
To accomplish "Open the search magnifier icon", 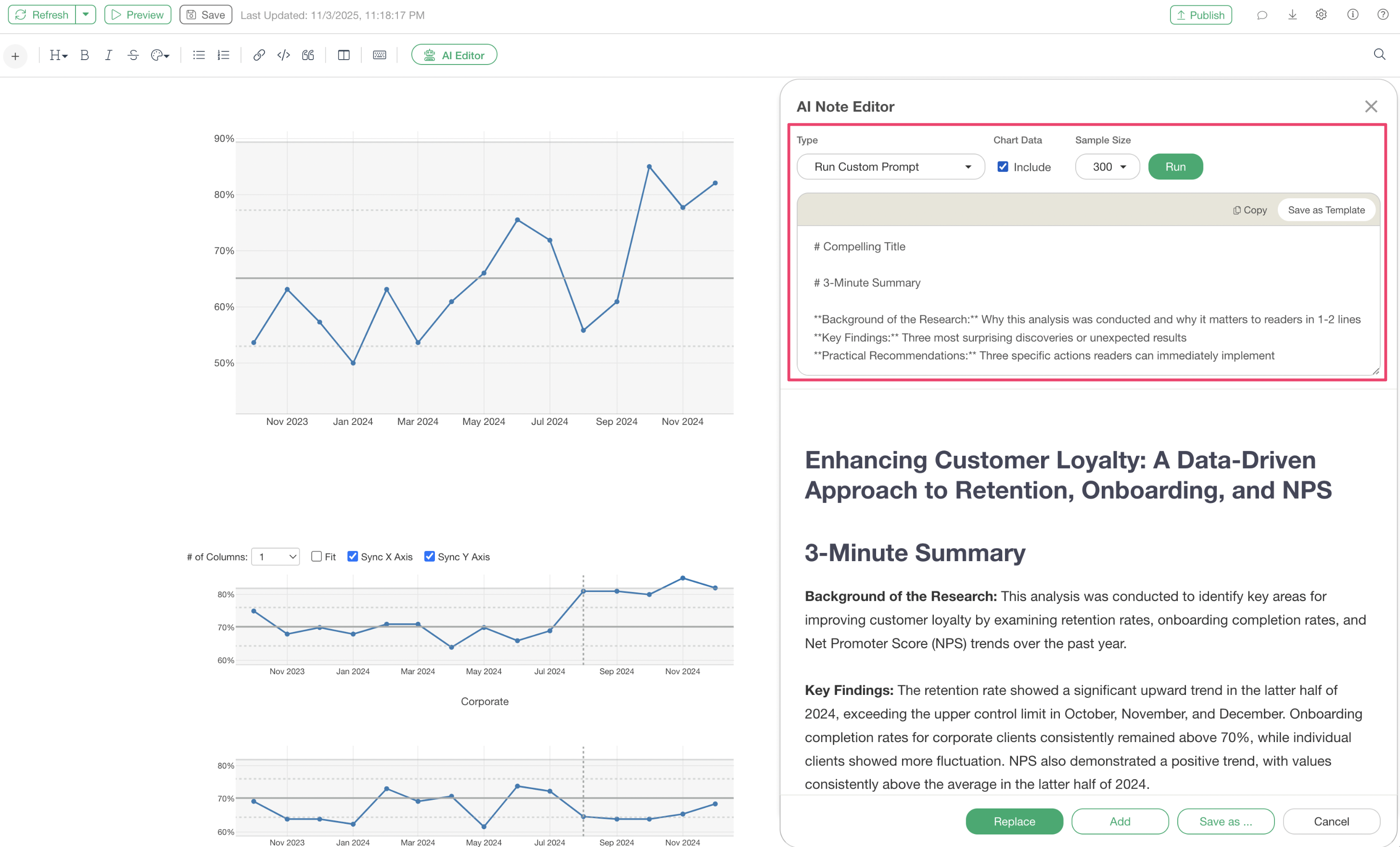I will point(1379,54).
